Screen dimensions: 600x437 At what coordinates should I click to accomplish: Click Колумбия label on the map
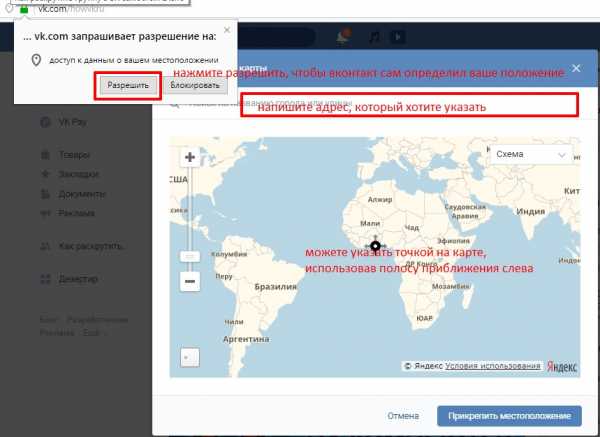tap(229, 254)
